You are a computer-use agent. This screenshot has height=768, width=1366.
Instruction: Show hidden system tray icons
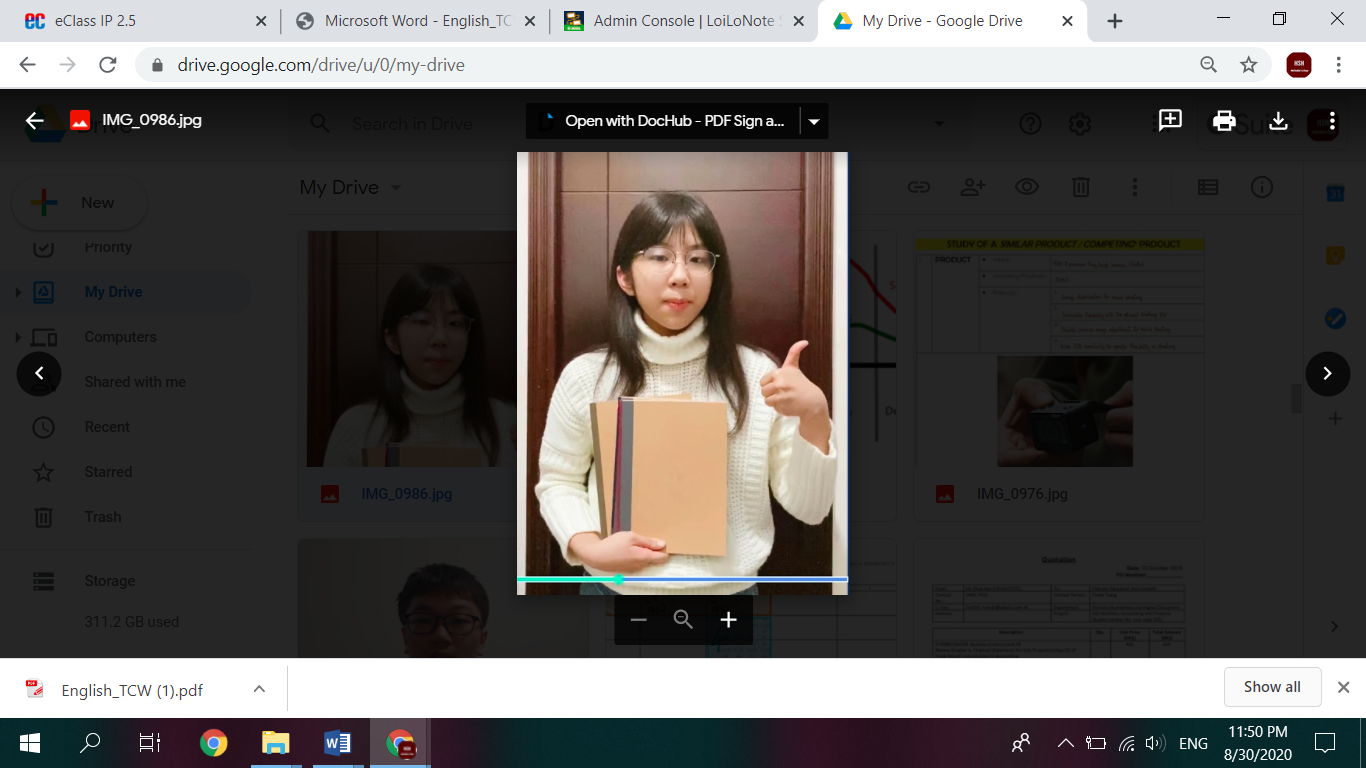[x=1065, y=743]
